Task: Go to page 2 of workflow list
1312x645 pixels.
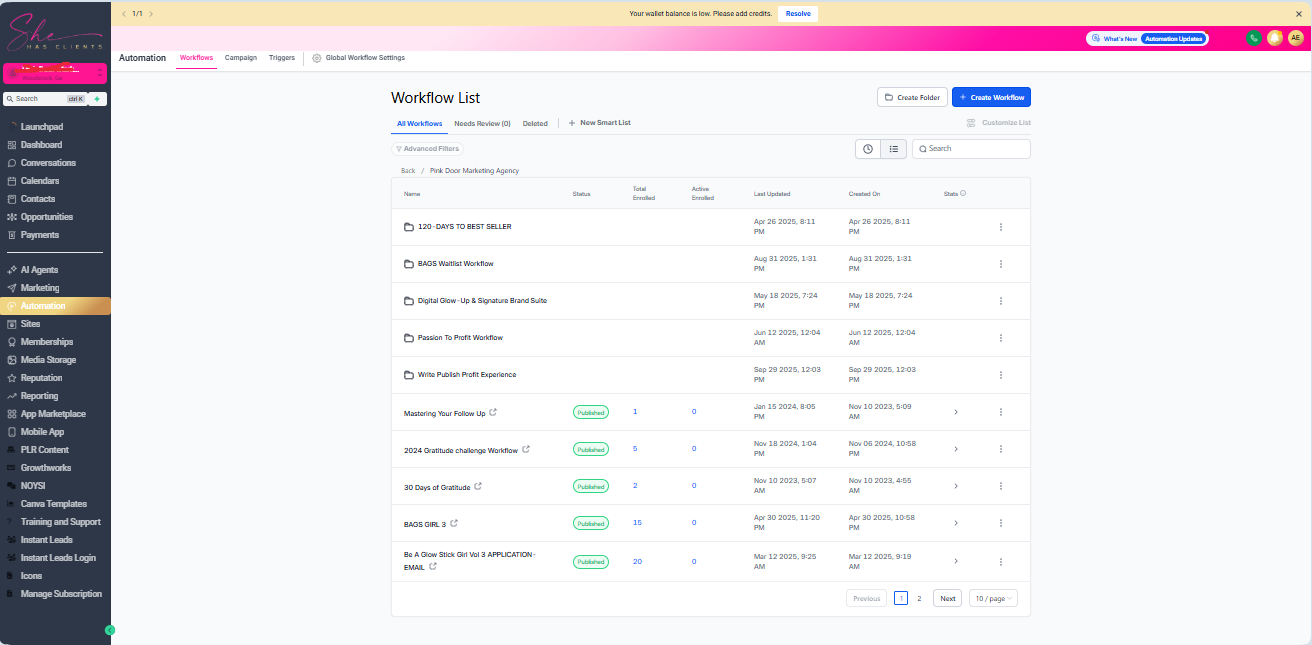Action: point(919,598)
